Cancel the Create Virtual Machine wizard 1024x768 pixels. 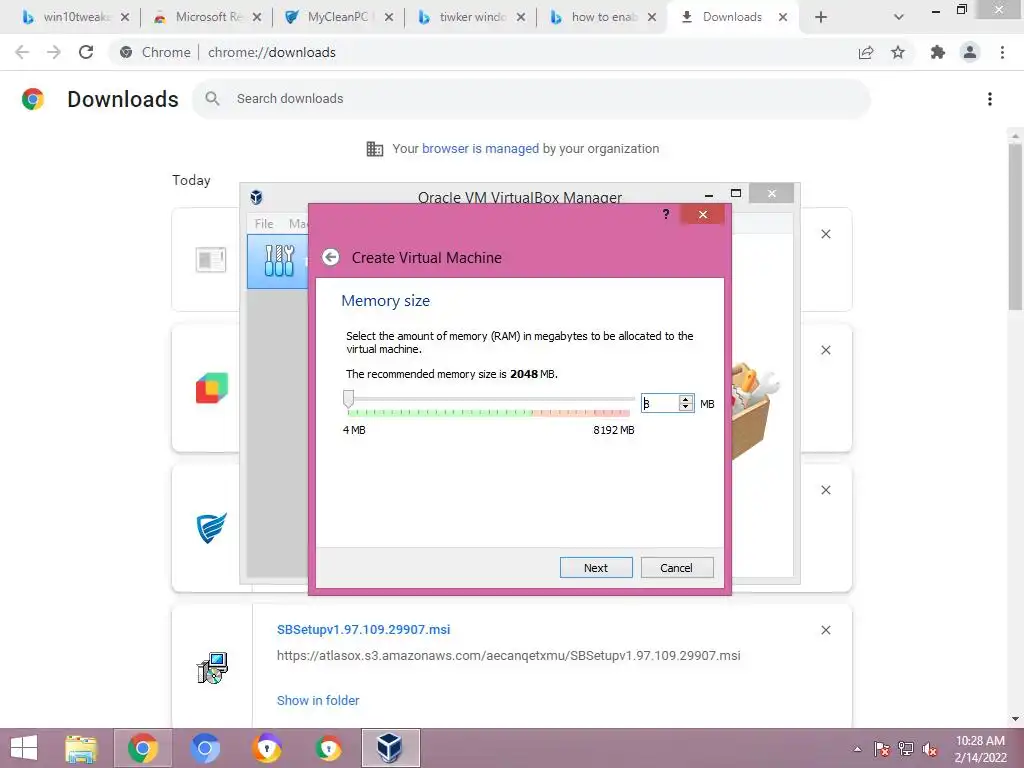tap(677, 568)
